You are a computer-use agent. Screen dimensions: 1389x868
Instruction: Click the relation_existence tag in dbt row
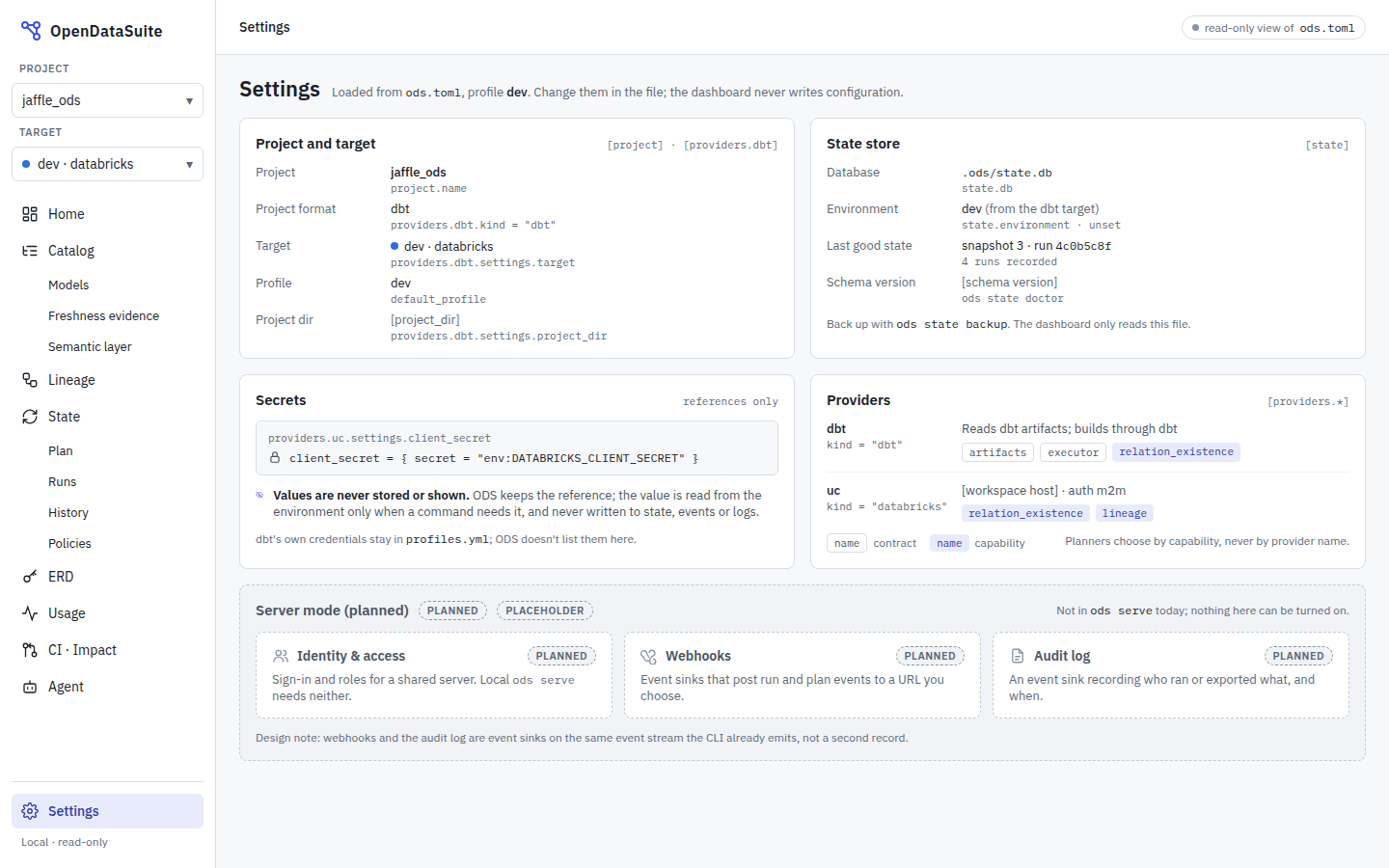pos(1176,451)
